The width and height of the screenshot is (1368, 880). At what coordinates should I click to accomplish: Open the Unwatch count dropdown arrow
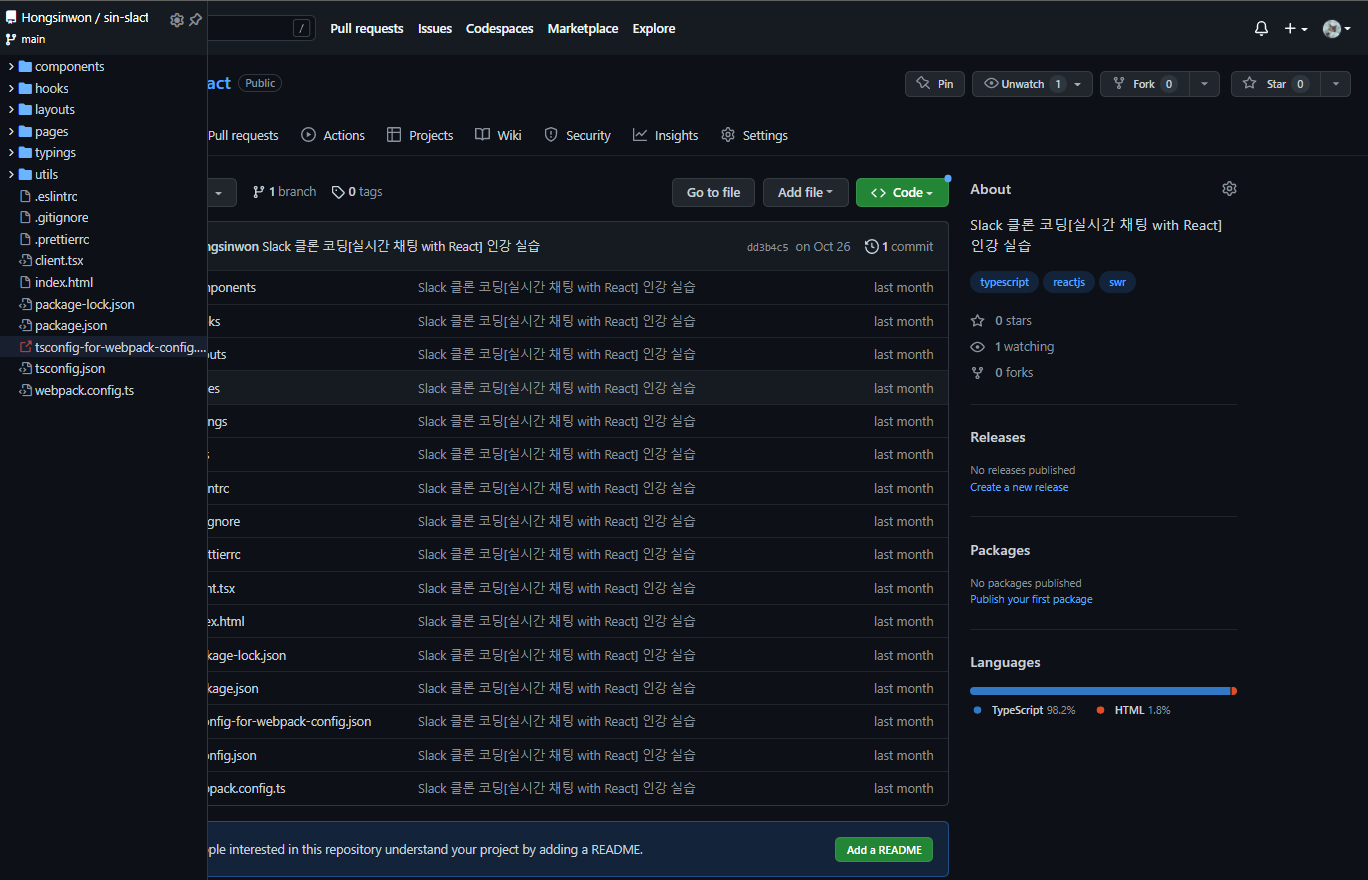coord(1078,84)
